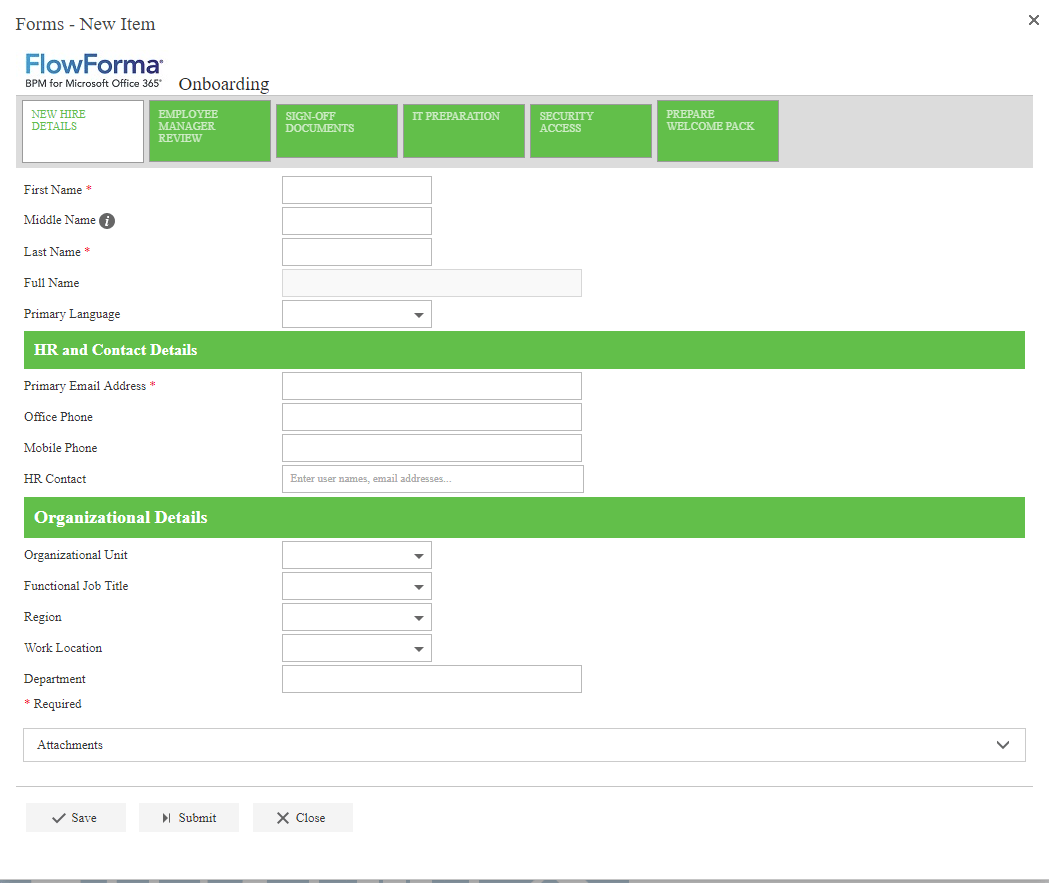Go to Sign-Off Documents tab
This screenshot has height=883, width=1049.
337,131
